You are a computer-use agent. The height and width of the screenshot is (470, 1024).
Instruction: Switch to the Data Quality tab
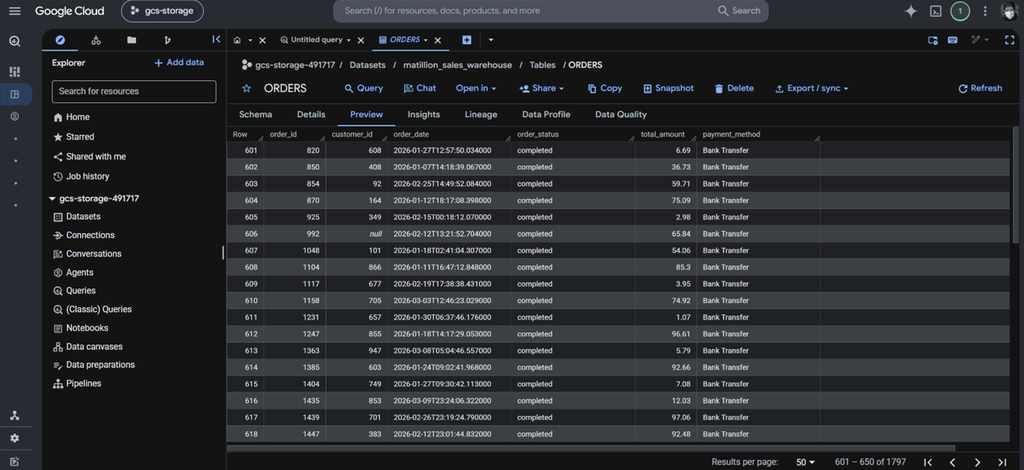coord(620,114)
